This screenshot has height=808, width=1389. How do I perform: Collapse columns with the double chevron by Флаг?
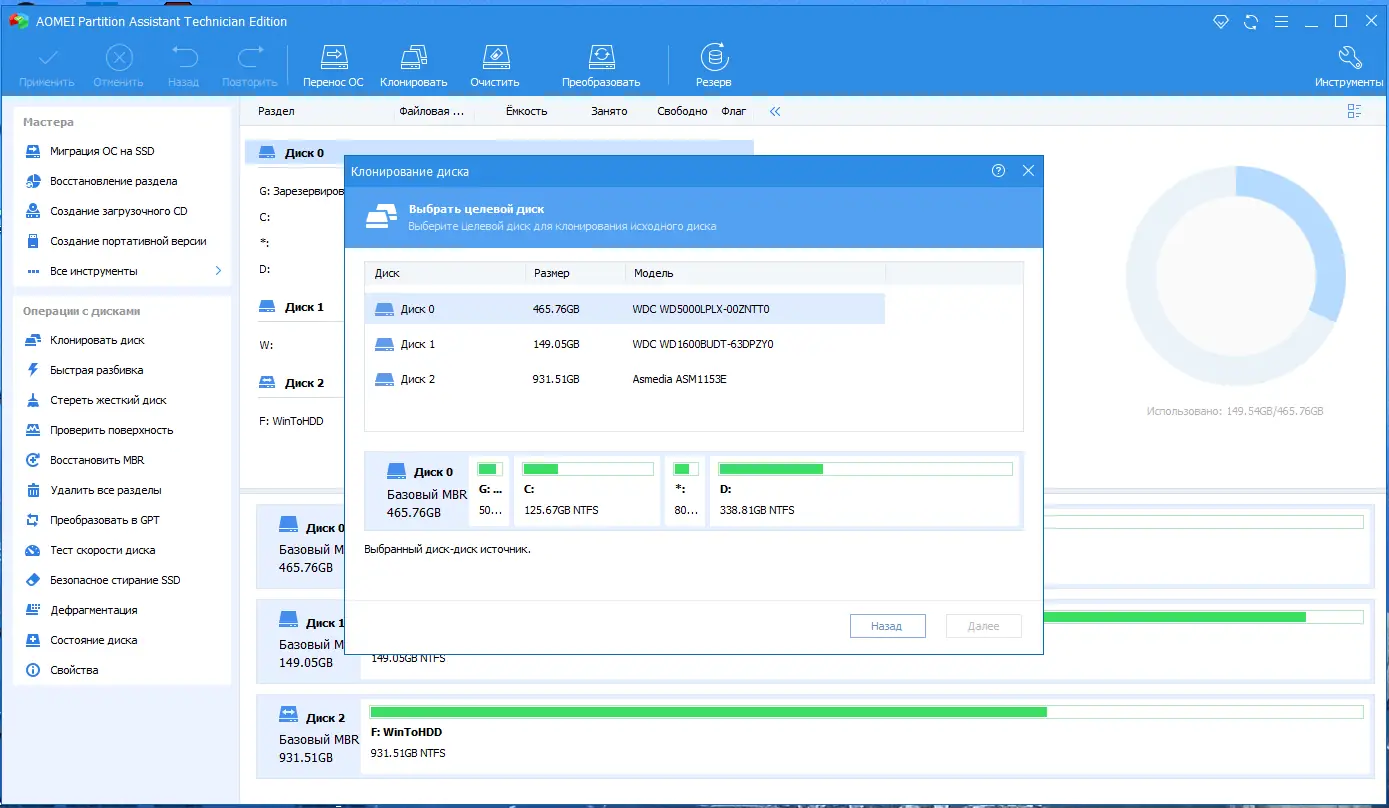(775, 112)
